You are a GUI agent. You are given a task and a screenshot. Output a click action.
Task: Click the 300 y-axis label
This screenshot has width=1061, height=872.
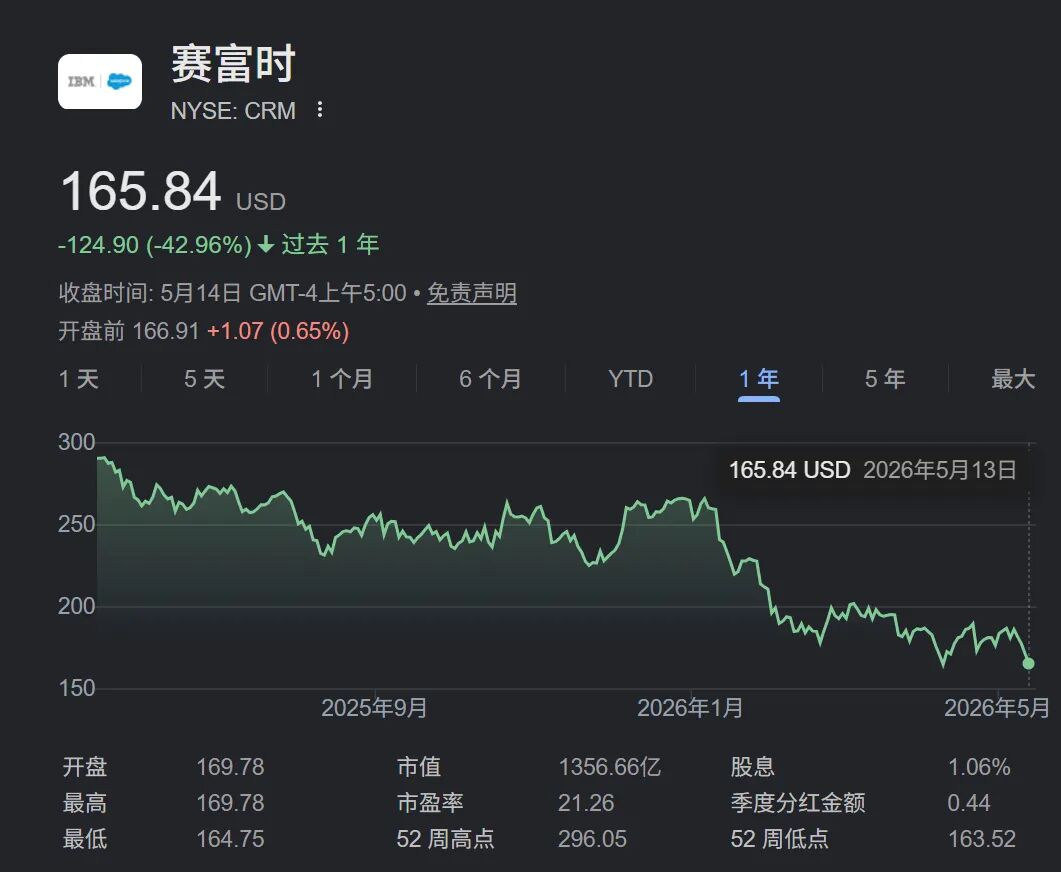pyautogui.click(x=76, y=442)
